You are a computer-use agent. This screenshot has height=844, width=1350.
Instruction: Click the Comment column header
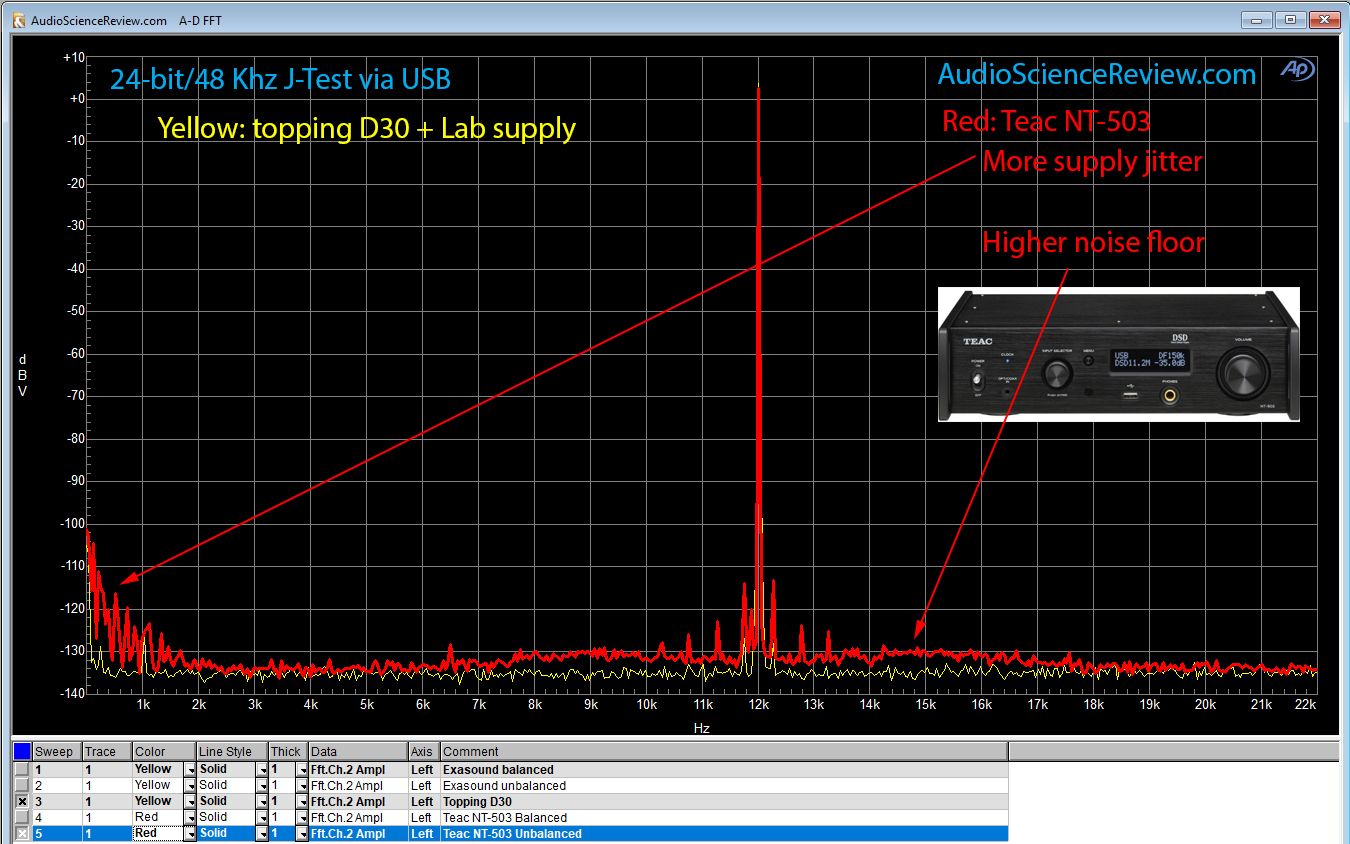click(724, 752)
